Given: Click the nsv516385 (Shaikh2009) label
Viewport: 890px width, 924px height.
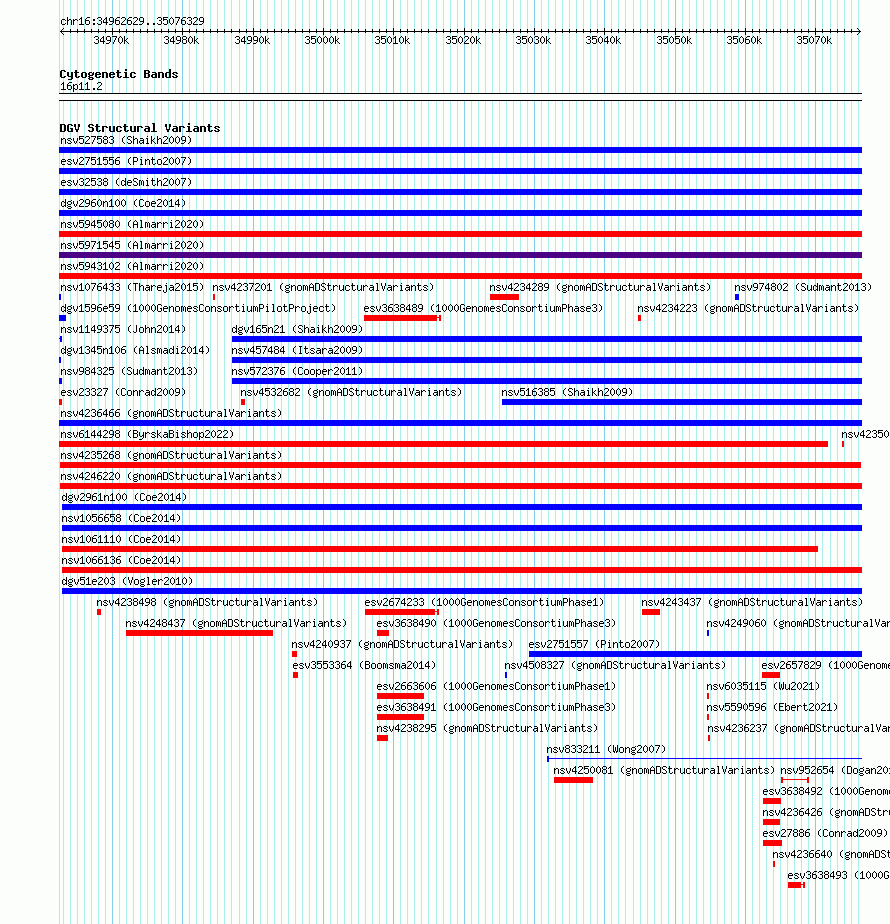Looking at the screenshot, I should pyautogui.click(x=567, y=392).
